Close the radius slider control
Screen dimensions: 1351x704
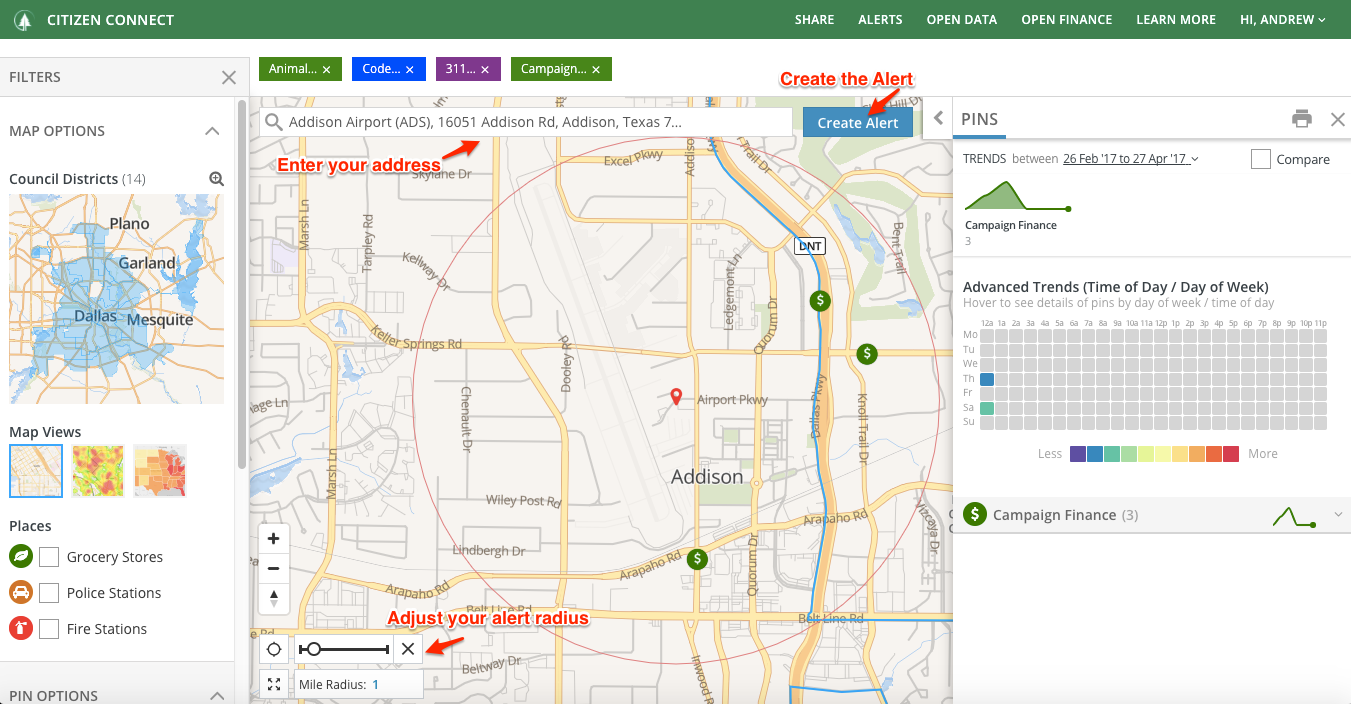pyautogui.click(x=408, y=649)
